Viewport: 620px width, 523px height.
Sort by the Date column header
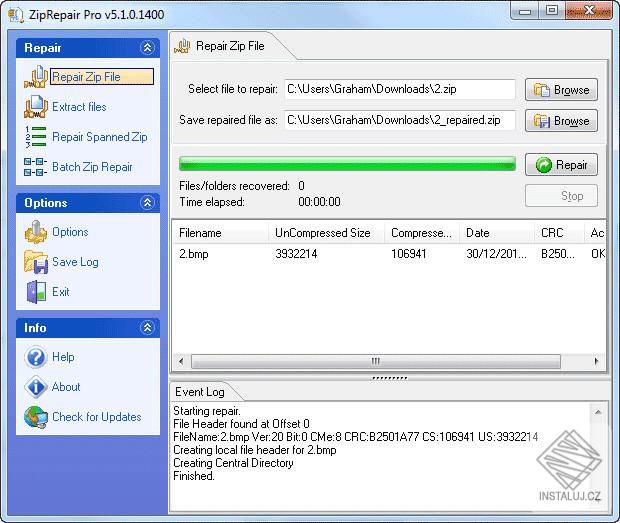coord(497,233)
